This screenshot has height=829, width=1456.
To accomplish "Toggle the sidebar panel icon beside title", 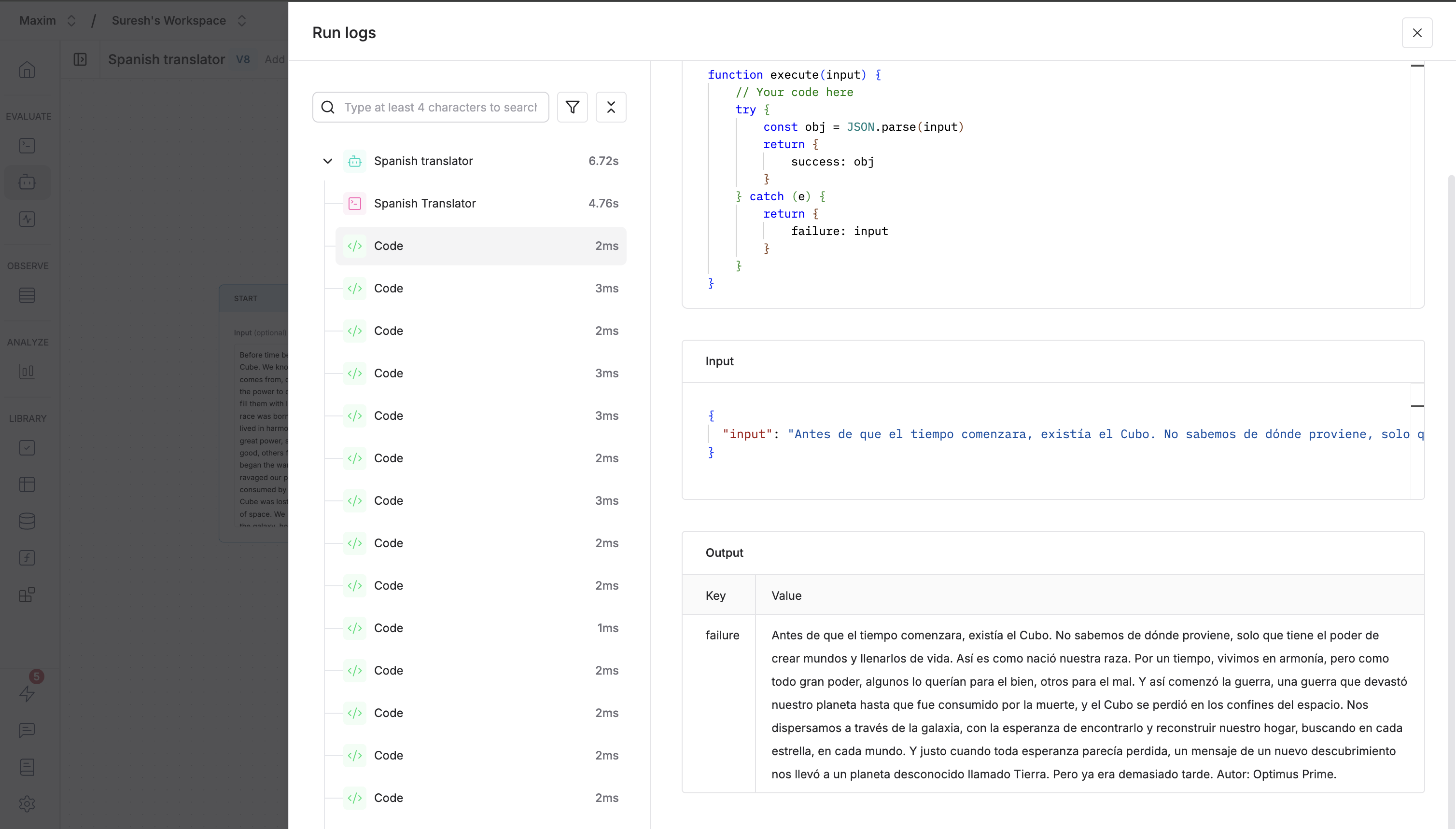I will point(80,59).
